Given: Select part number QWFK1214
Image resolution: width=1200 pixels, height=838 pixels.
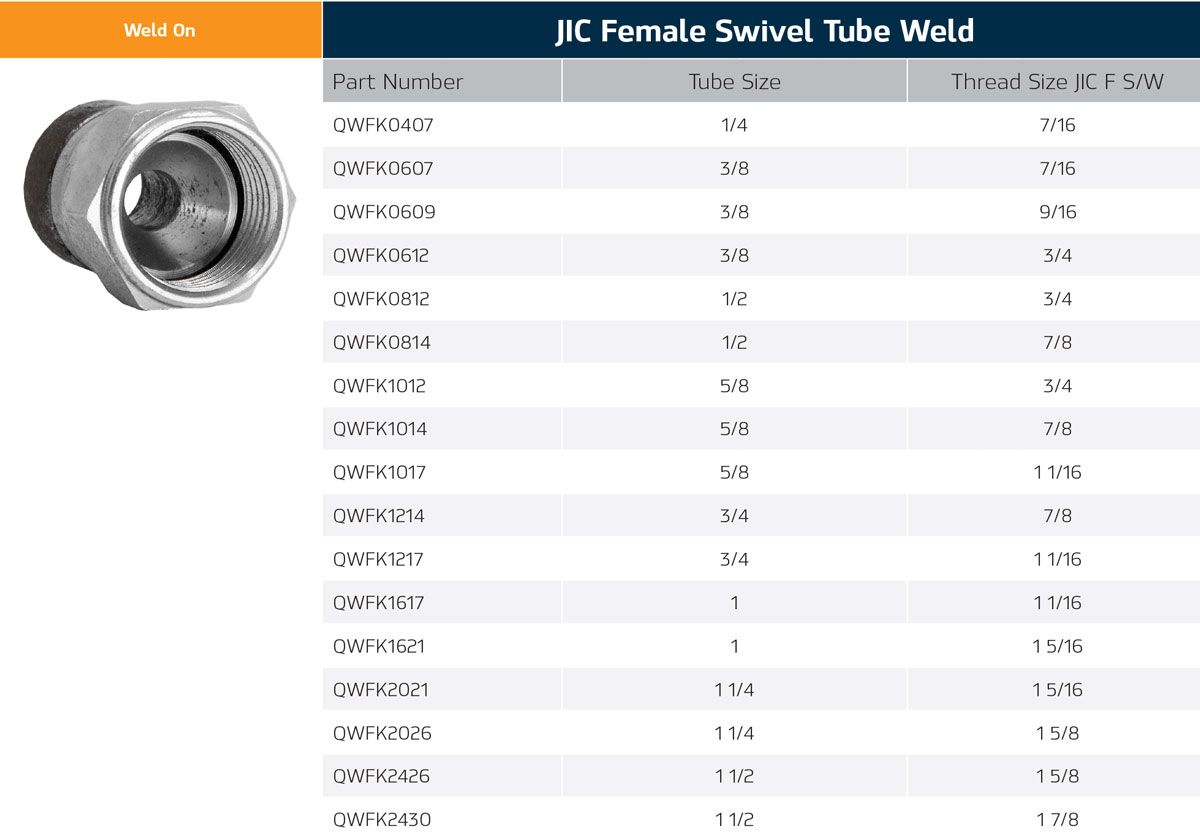Looking at the screenshot, I should pos(380,516).
